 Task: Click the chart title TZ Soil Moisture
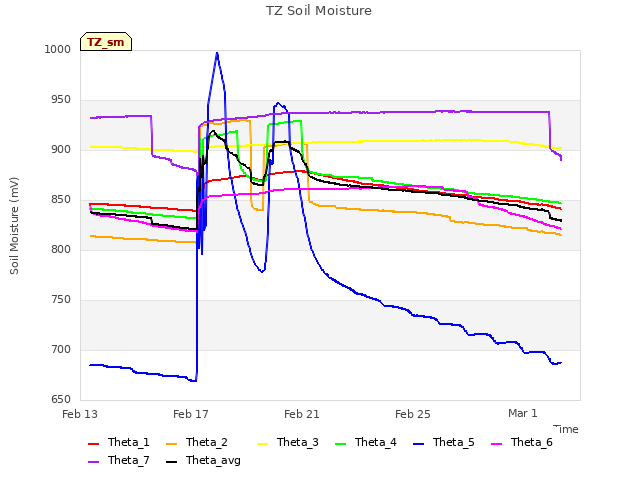coord(319,11)
